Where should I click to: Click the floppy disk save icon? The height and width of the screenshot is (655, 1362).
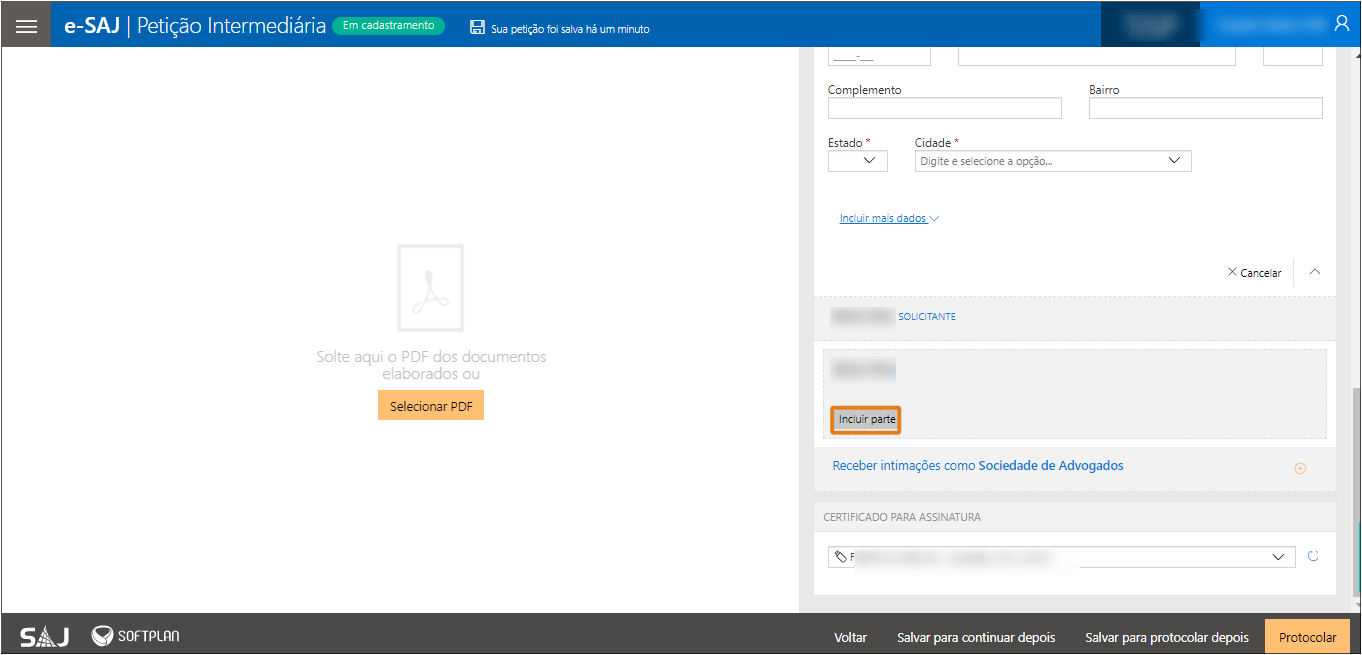[x=477, y=28]
